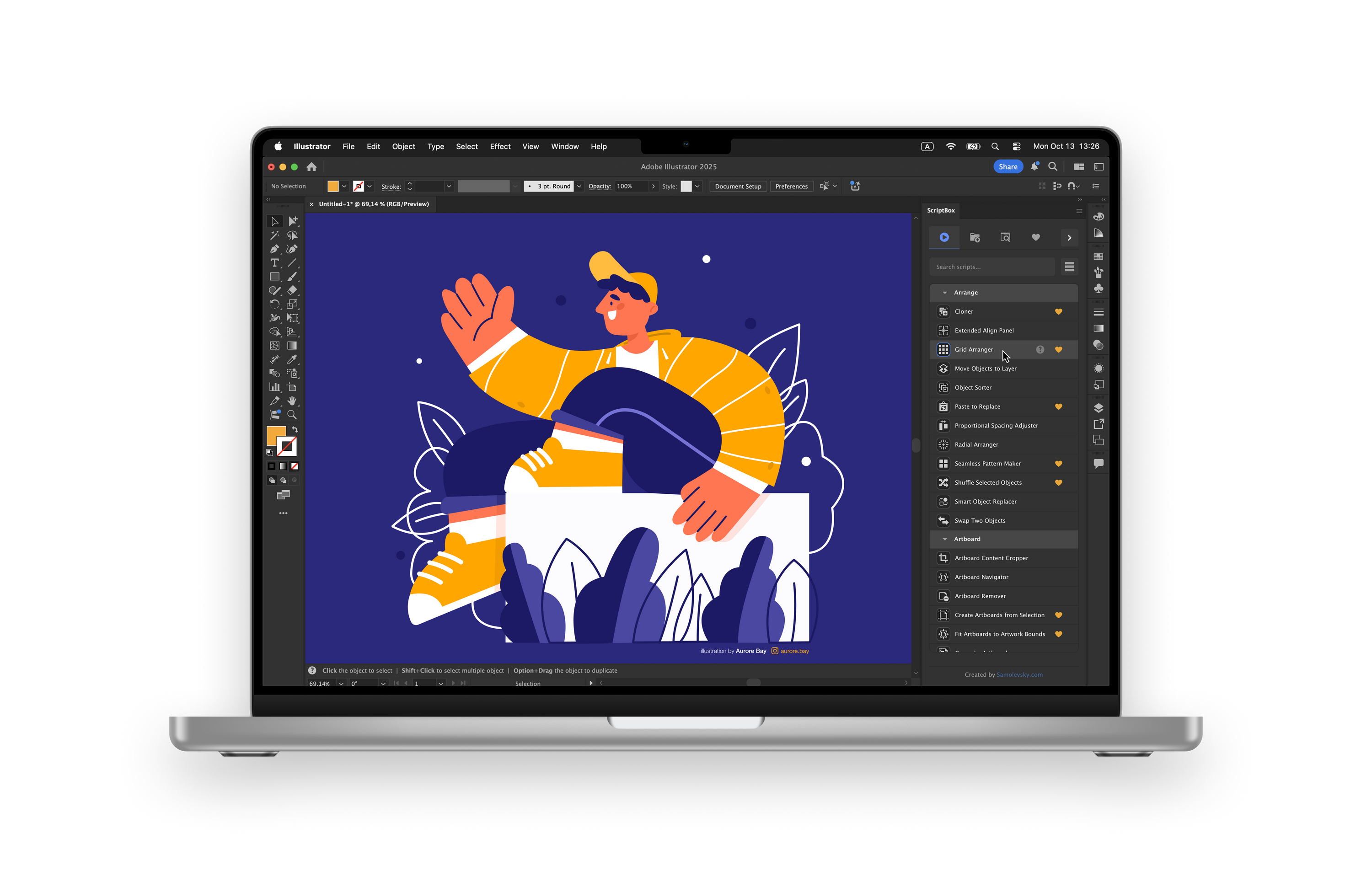Select the Pen tool

pyautogui.click(x=274, y=249)
